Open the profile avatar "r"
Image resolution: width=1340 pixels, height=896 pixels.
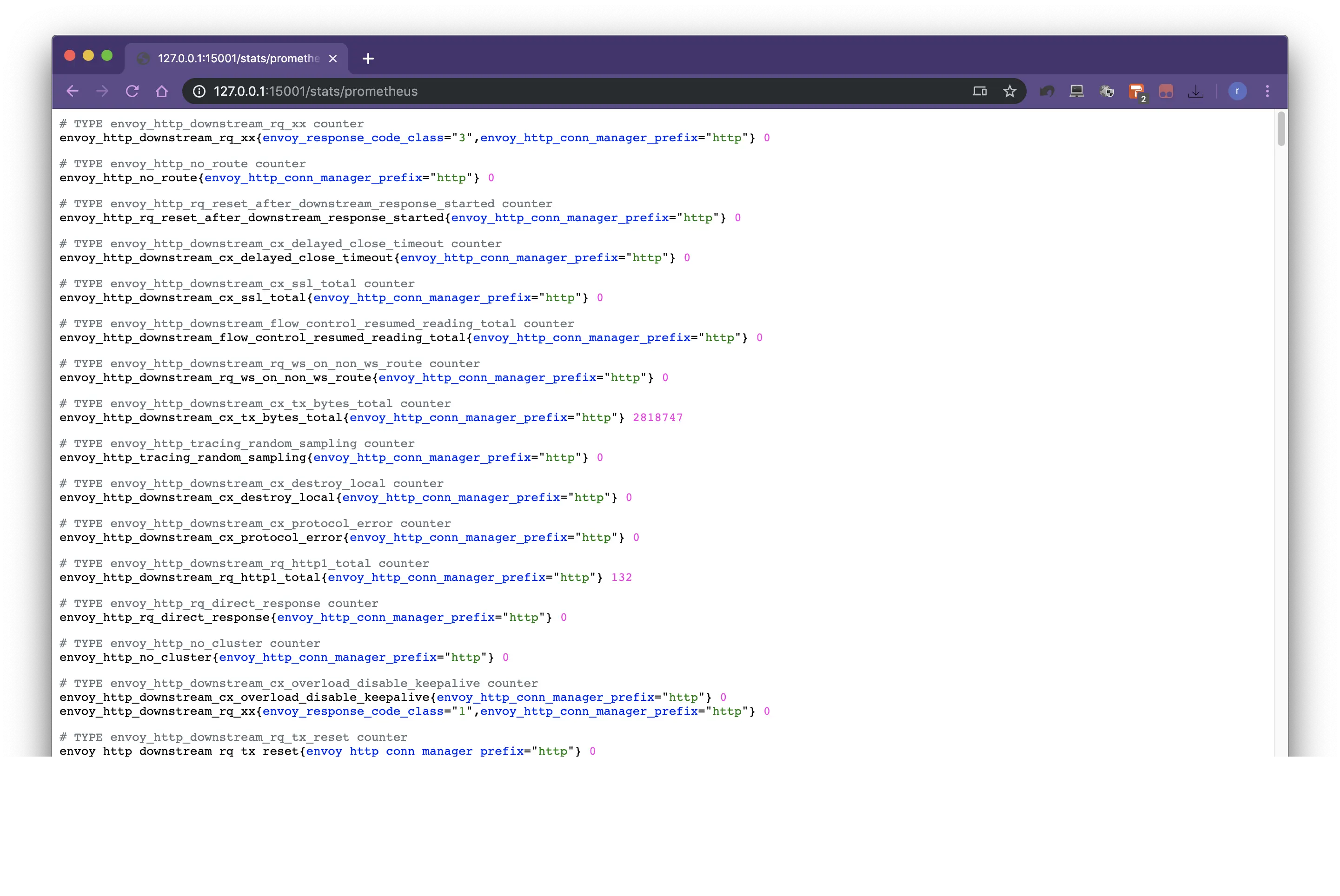tap(1237, 92)
